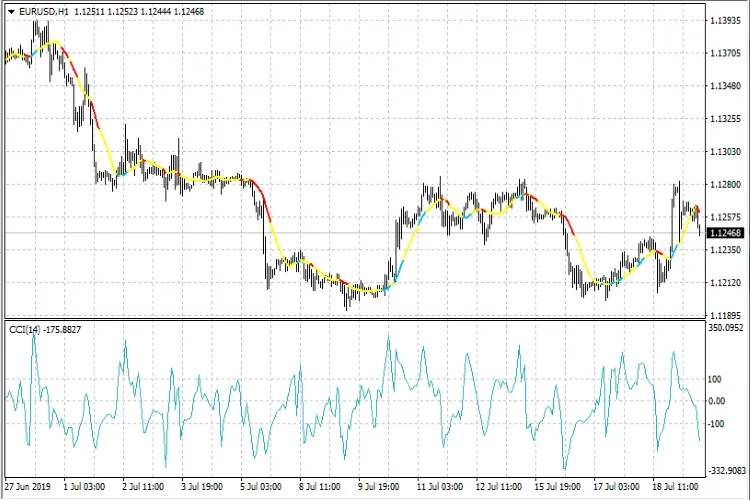Click the small triangle before EURUSD,H1
750x500 pixels.
pyautogui.click(x=9, y=12)
